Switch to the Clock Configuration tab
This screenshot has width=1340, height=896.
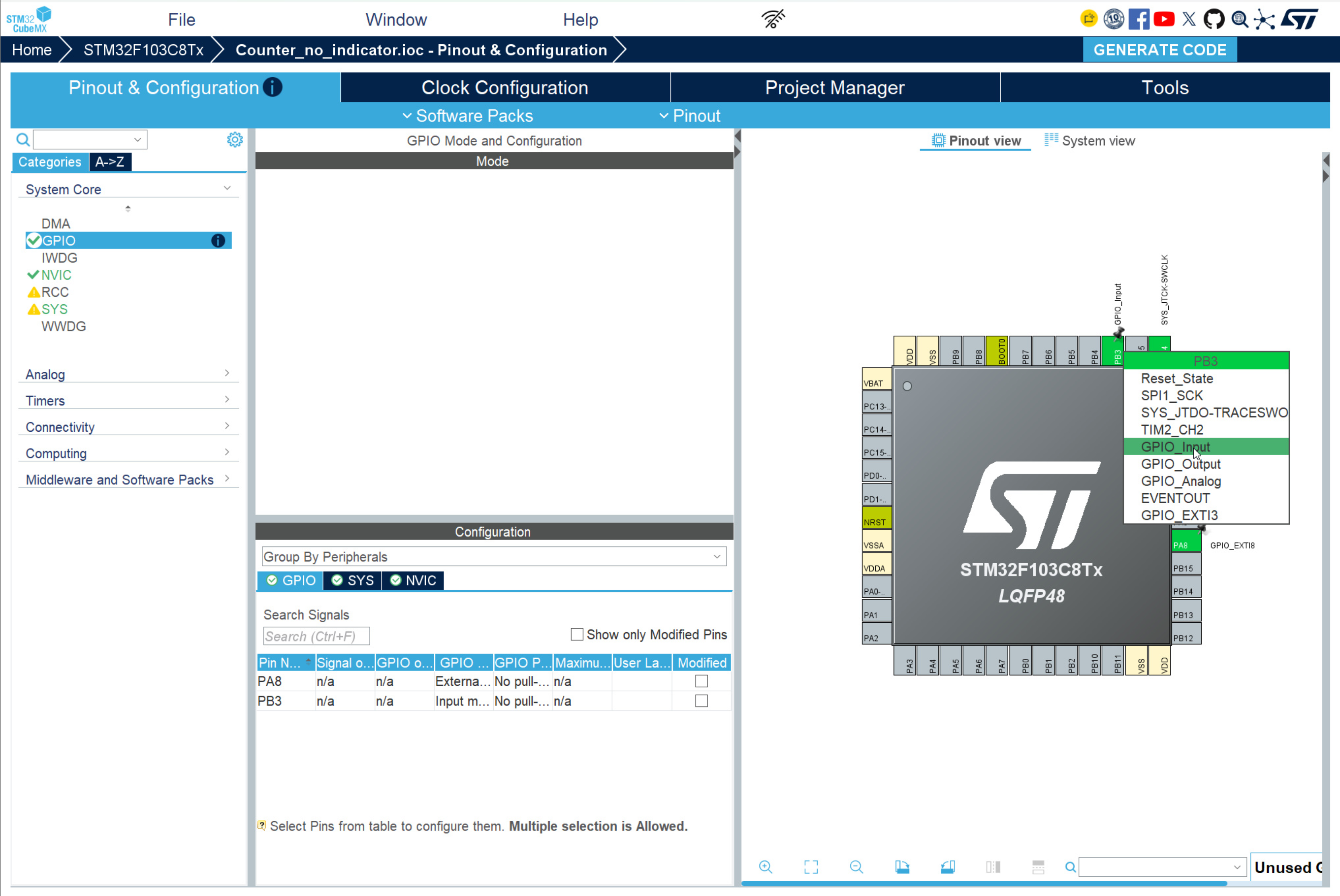(x=505, y=87)
